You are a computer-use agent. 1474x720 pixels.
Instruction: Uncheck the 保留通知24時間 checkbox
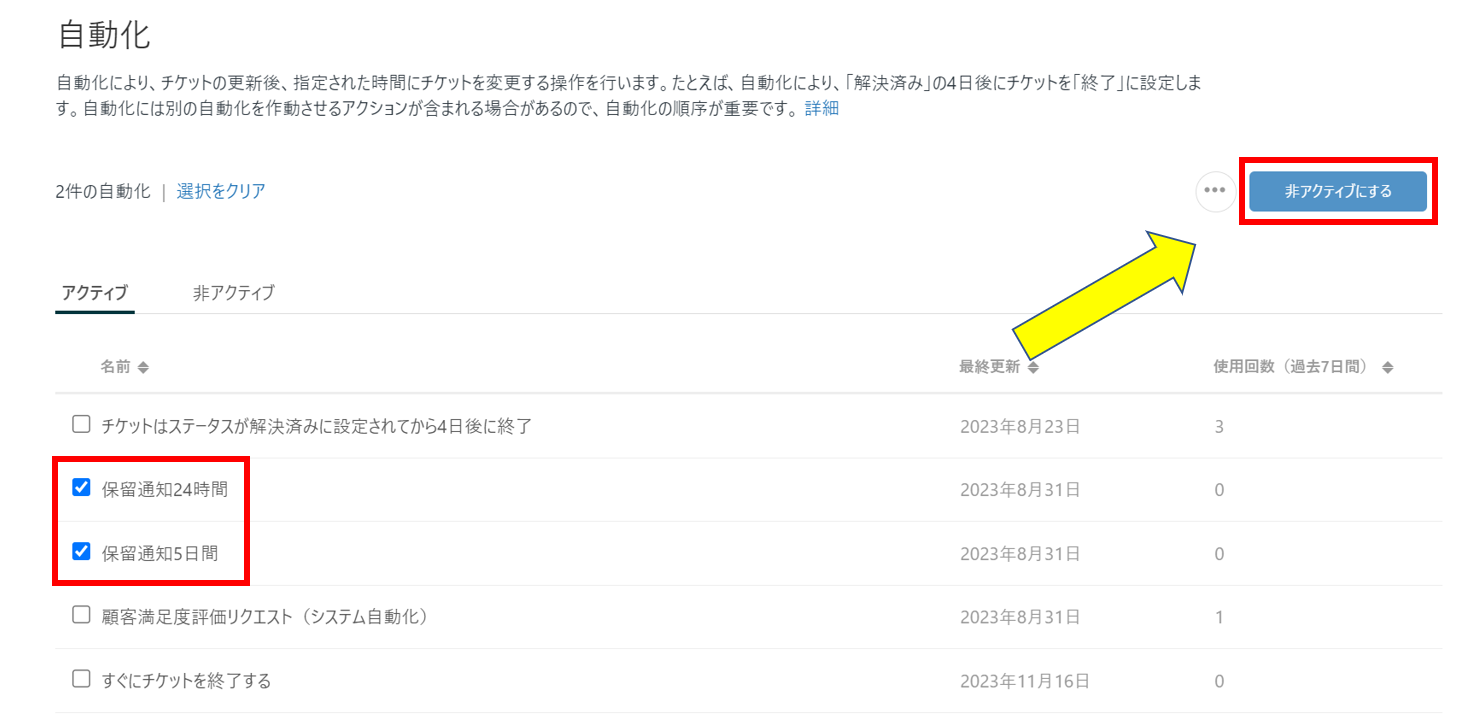[x=82, y=488]
